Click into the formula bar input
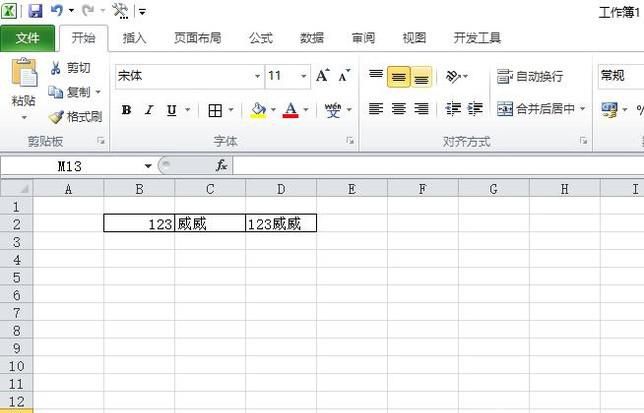The image size is (644, 413). tap(438, 166)
